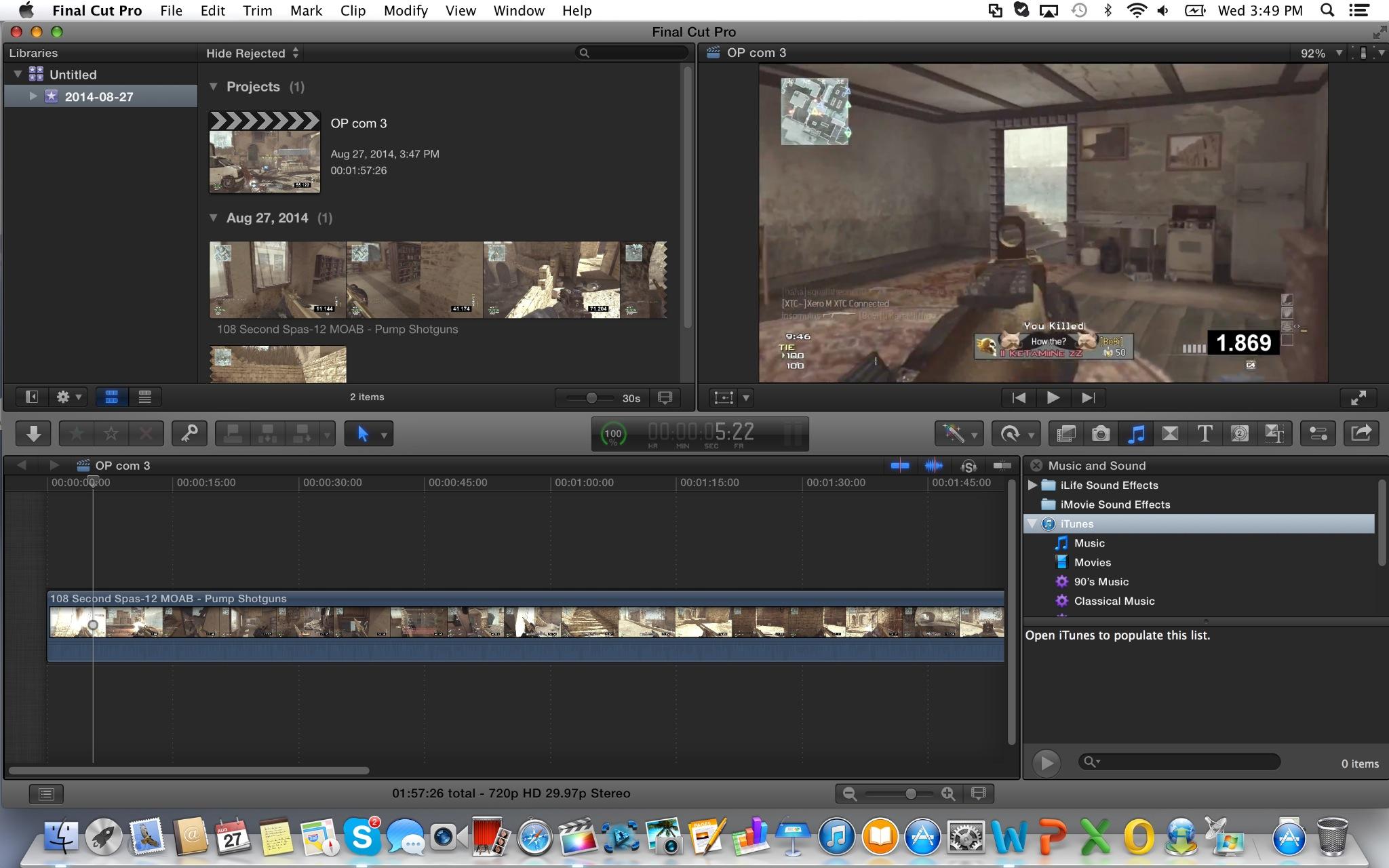
Task: Open the Modify menu
Action: 406,11
